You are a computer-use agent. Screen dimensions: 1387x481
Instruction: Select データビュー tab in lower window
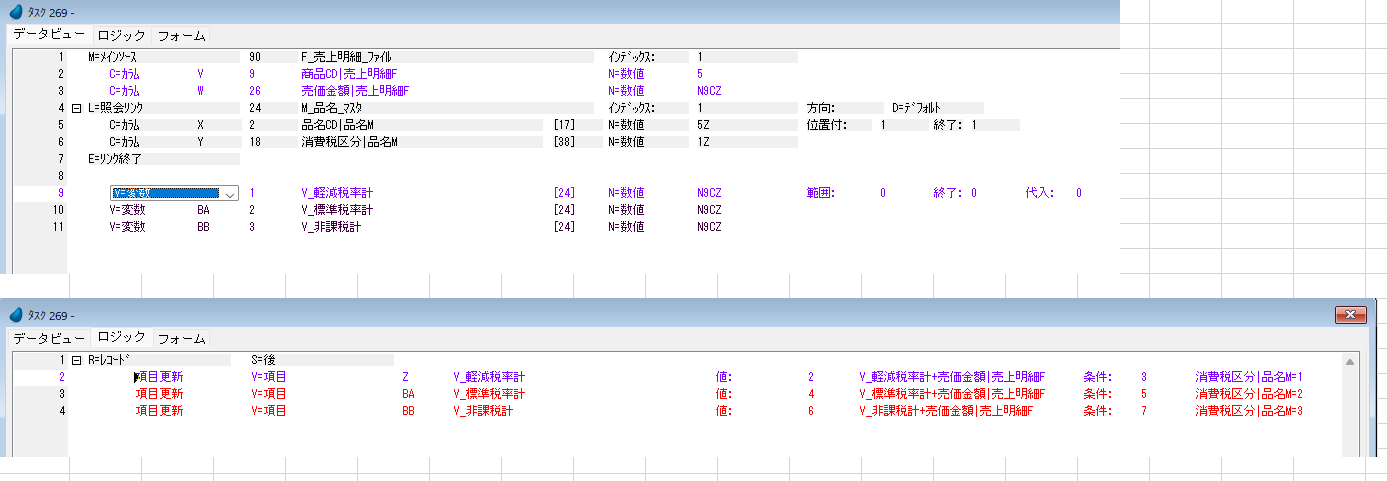pyautogui.click(x=48, y=338)
